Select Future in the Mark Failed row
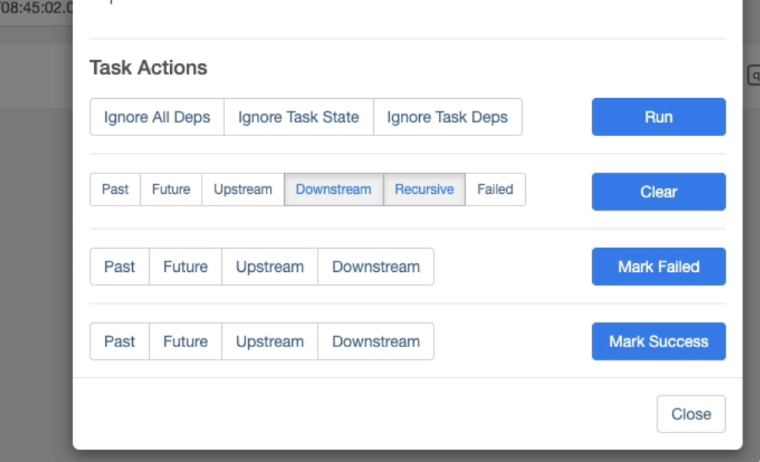The width and height of the screenshot is (760, 462). [185, 267]
